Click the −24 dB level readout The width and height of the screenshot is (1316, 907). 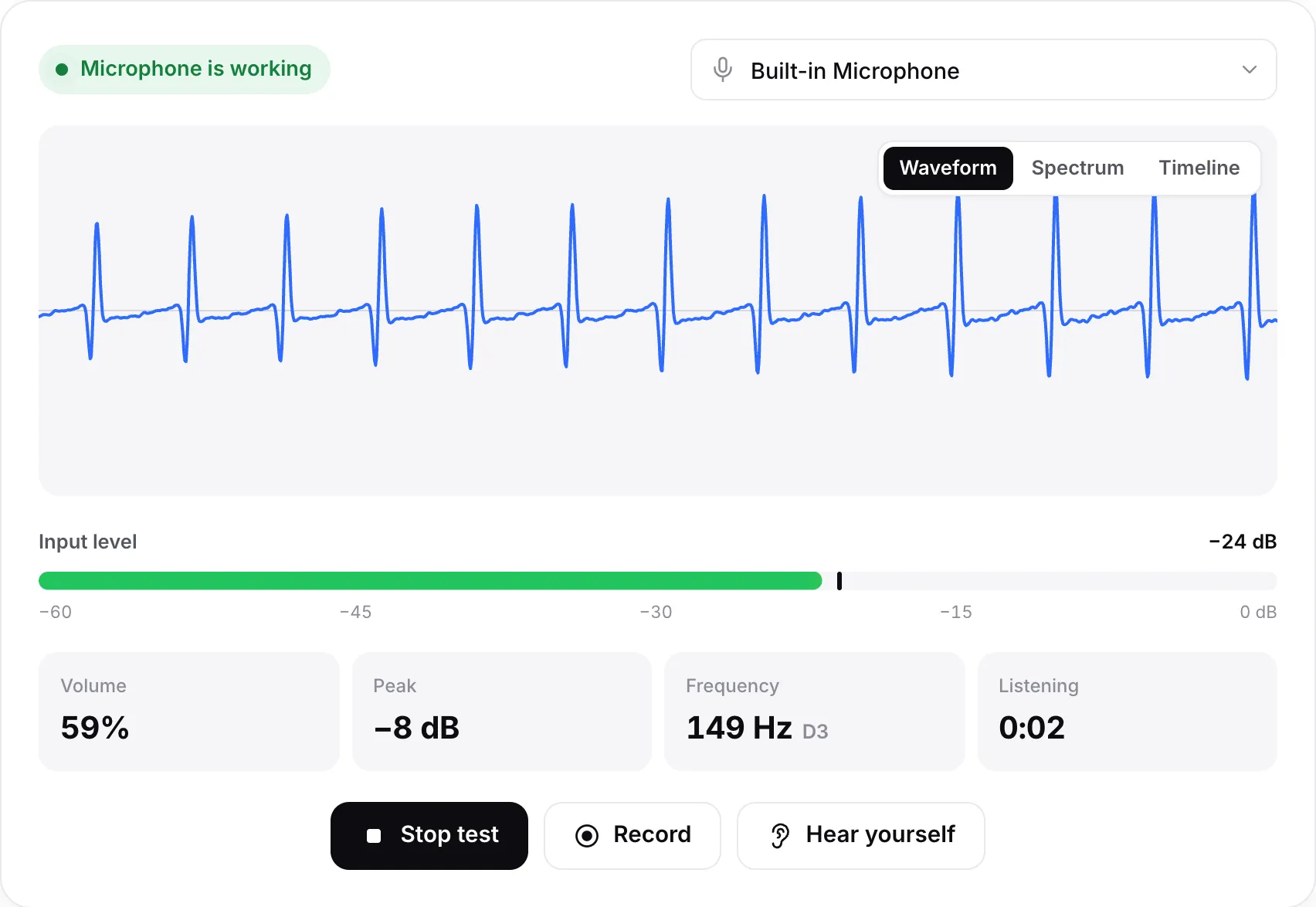click(x=1243, y=542)
